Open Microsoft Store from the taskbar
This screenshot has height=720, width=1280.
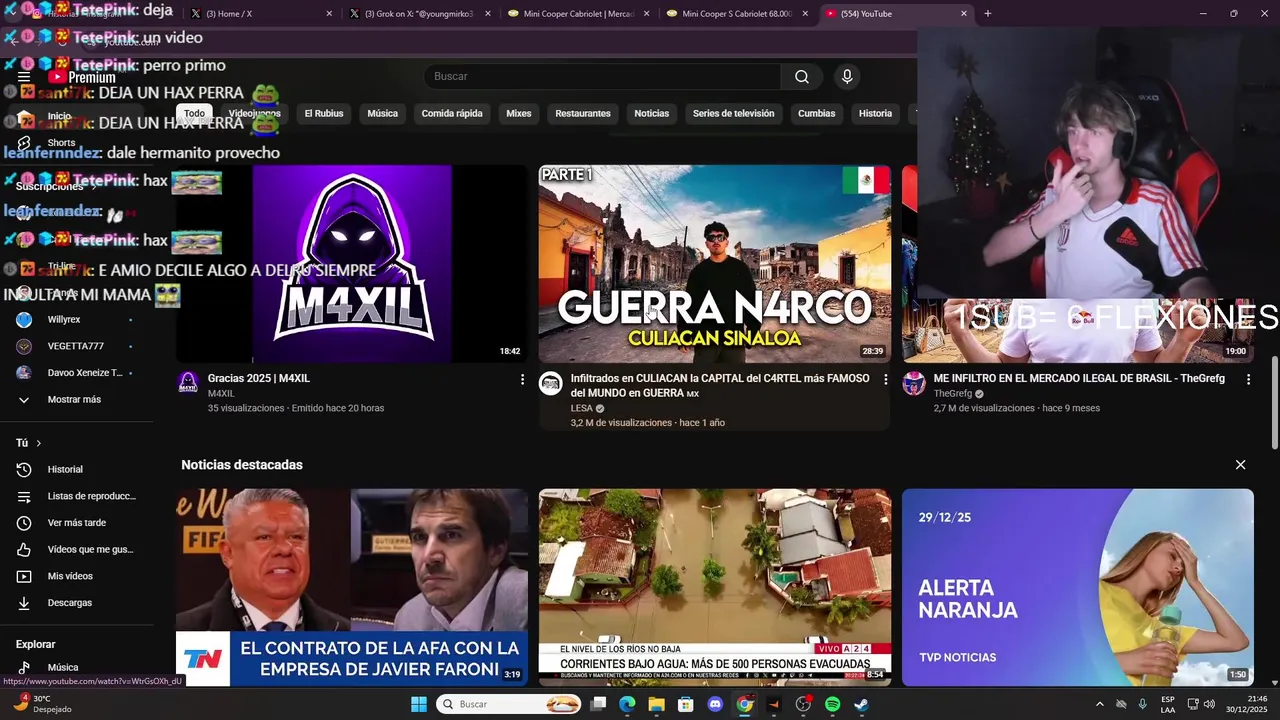(x=686, y=704)
